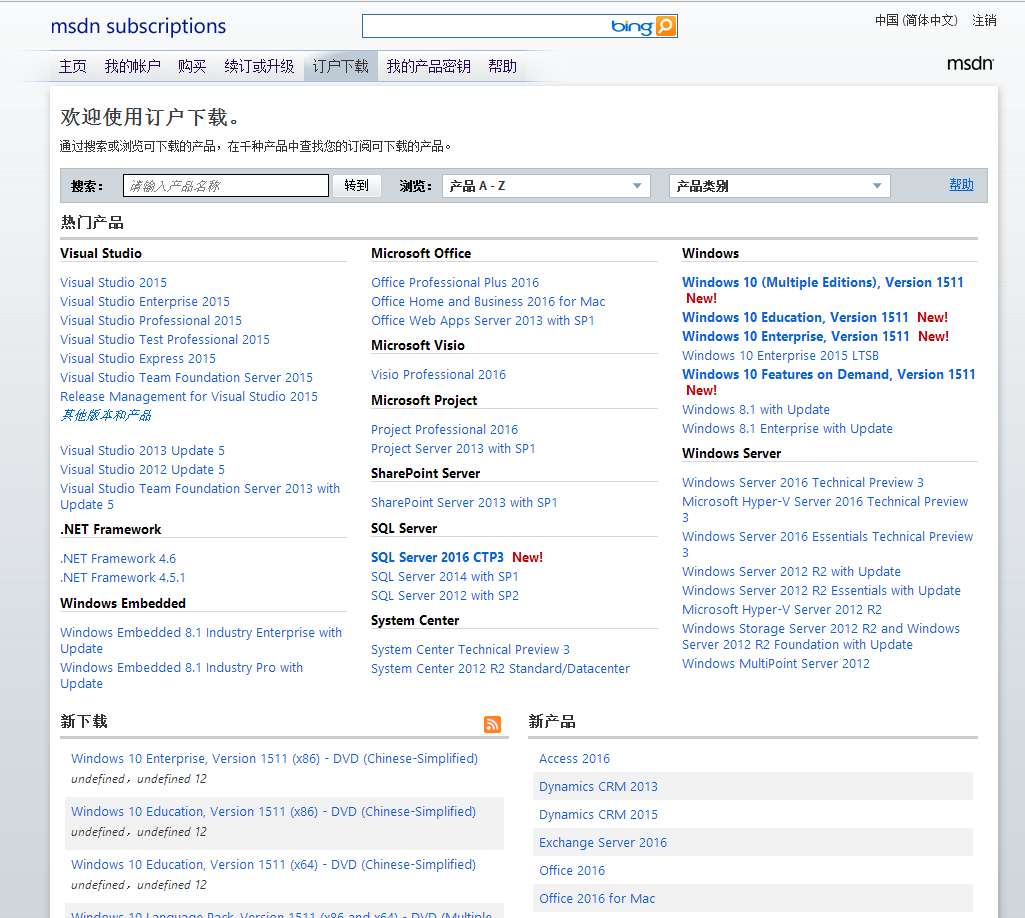Open the 产品类别 category dropdown
The width and height of the screenshot is (1025, 918).
click(779, 186)
